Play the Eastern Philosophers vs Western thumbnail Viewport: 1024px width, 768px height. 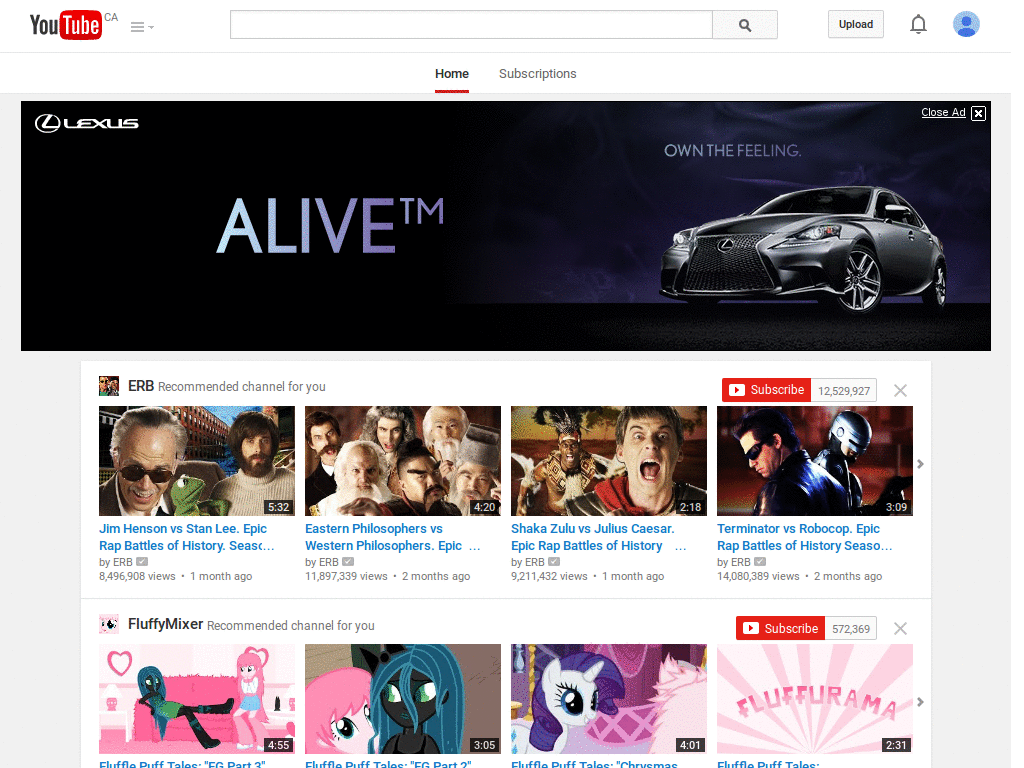(x=403, y=461)
